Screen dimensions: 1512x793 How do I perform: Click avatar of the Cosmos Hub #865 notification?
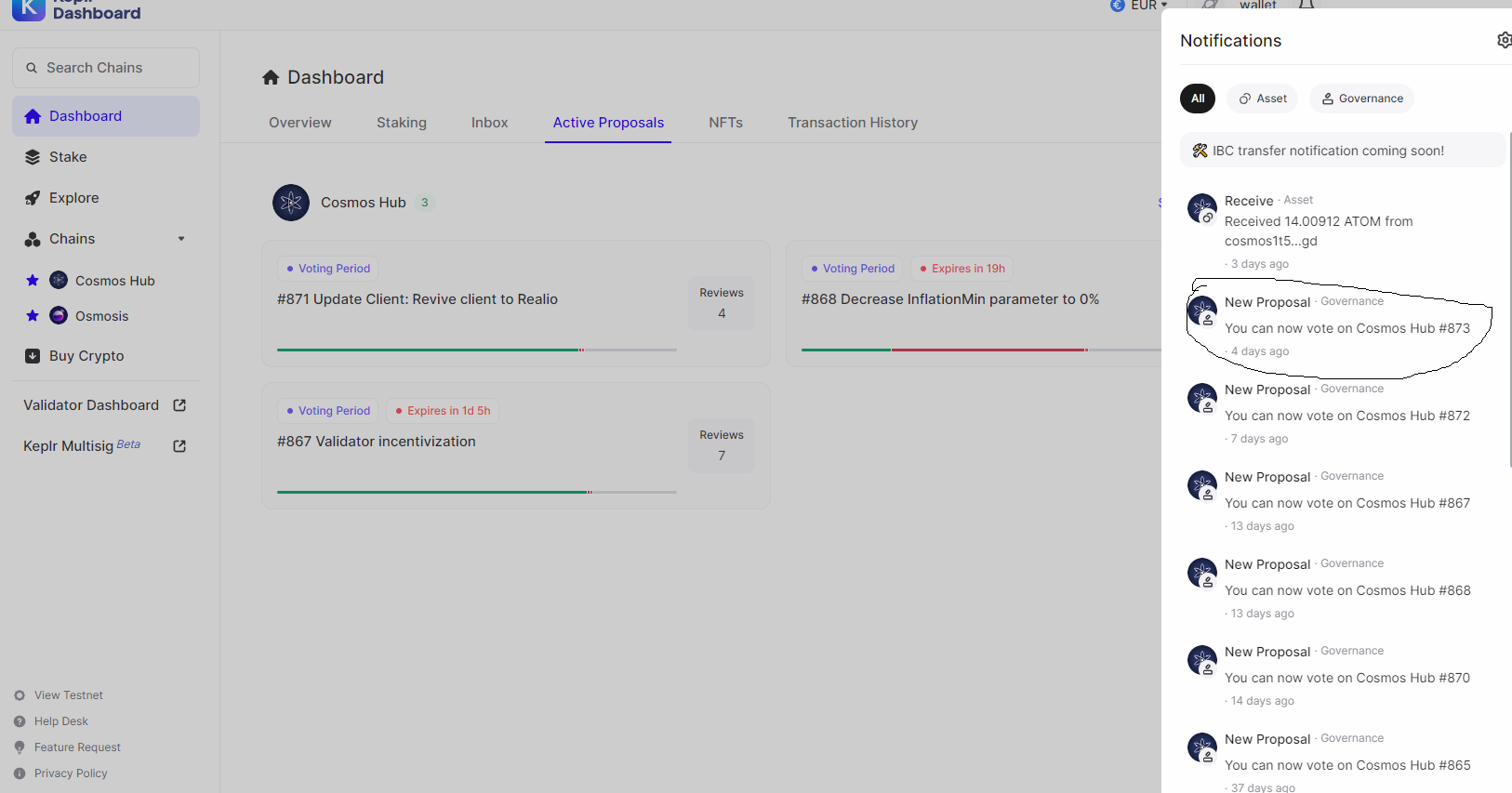1202,747
